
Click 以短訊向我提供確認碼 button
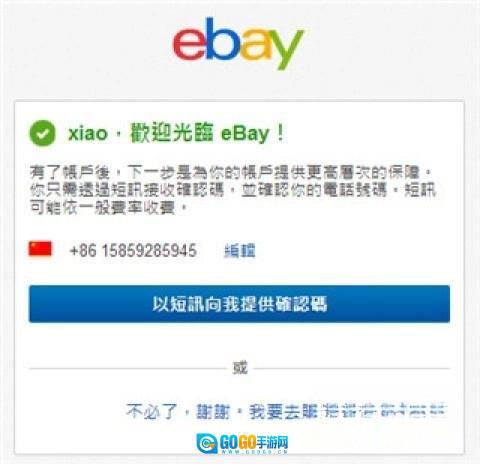239,304
